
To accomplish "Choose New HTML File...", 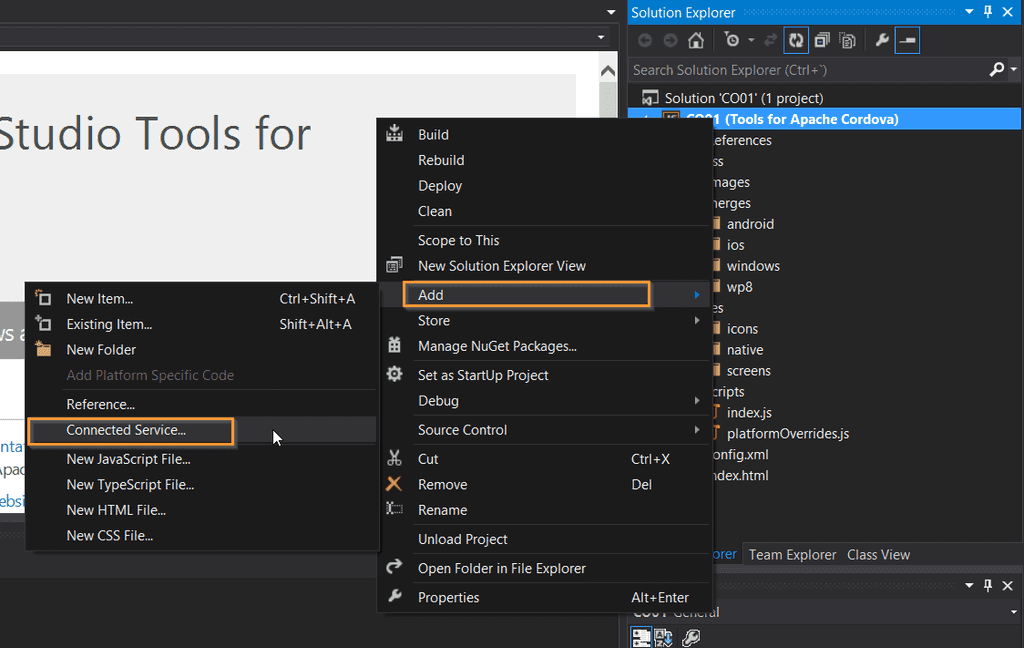I will tap(202, 510).
